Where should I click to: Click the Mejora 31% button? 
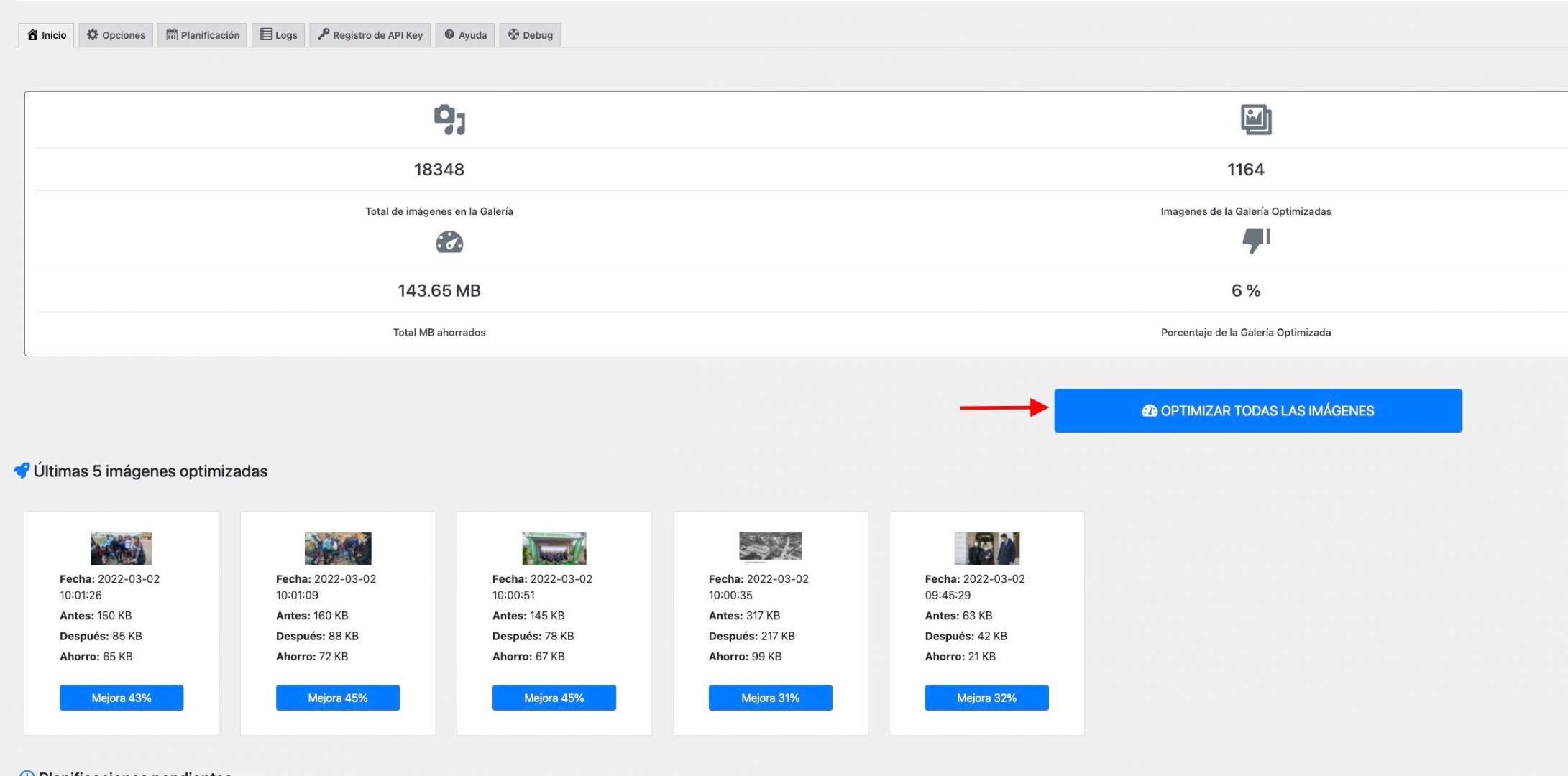point(771,698)
